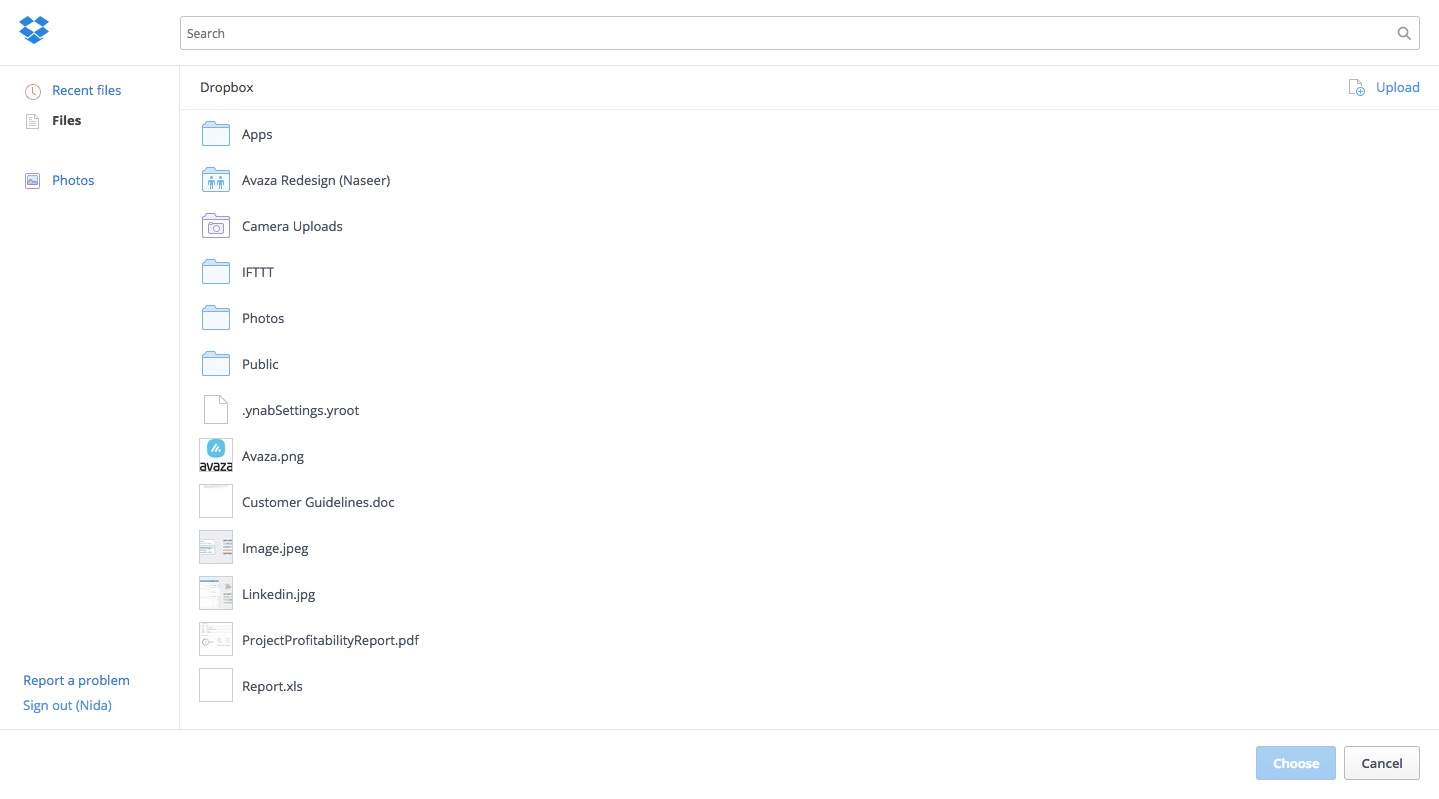Select .ynabSettings.yroot file name

[300, 411]
